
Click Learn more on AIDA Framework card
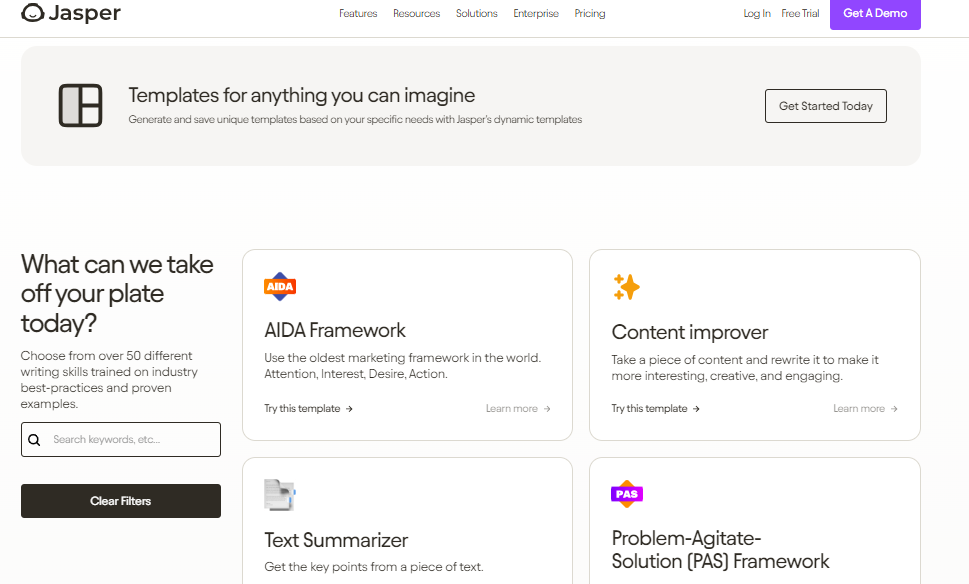(x=518, y=408)
